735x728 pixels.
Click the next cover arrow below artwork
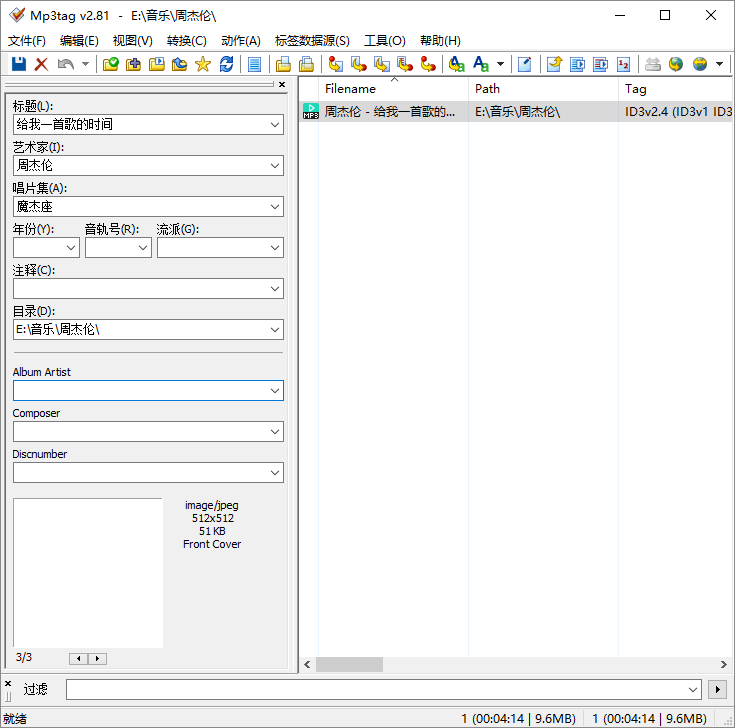pyautogui.click(x=97, y=659)
